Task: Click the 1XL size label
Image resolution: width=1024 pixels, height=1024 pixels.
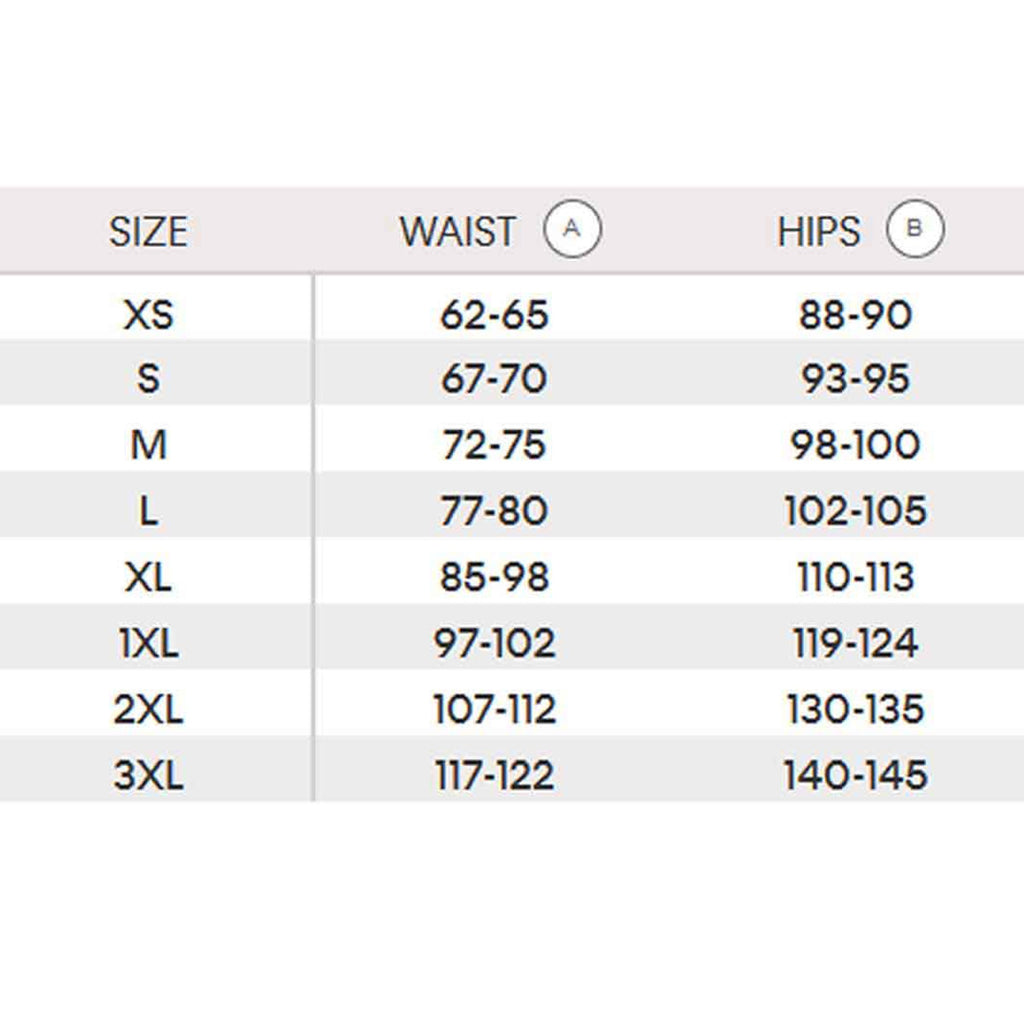Action: pos(148,644)
